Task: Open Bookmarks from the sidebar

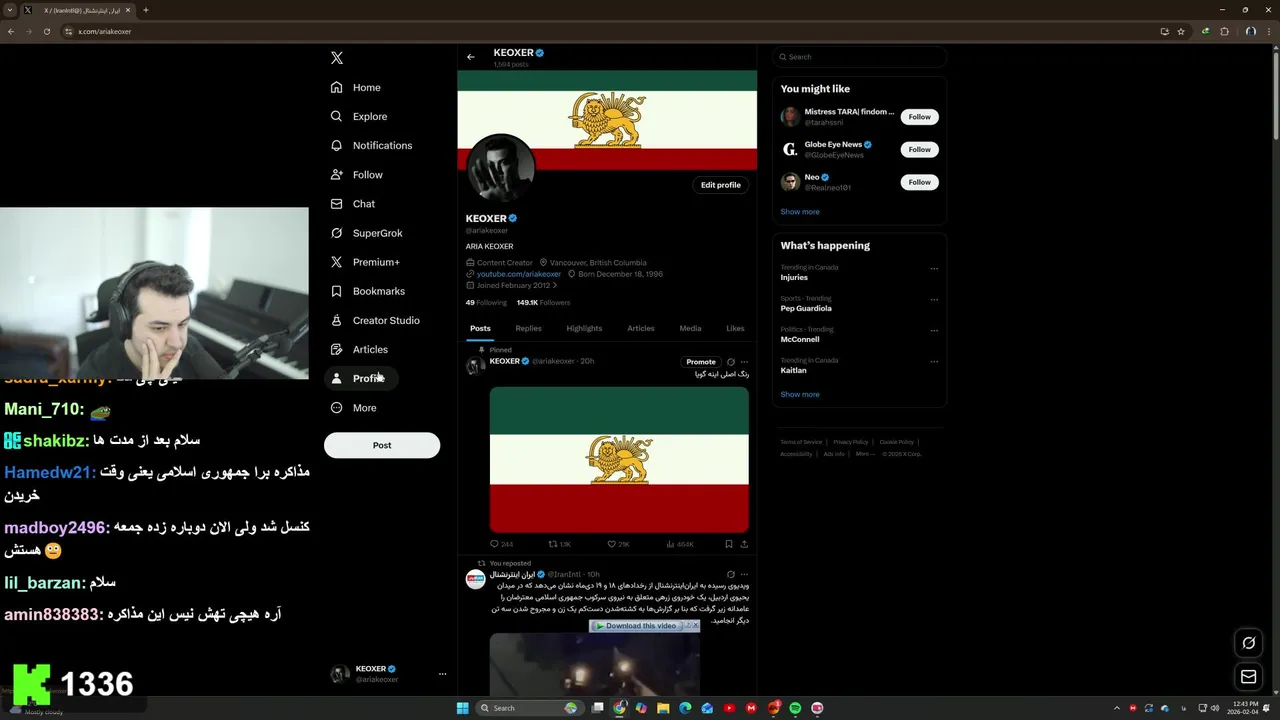Action: (367, 291)
